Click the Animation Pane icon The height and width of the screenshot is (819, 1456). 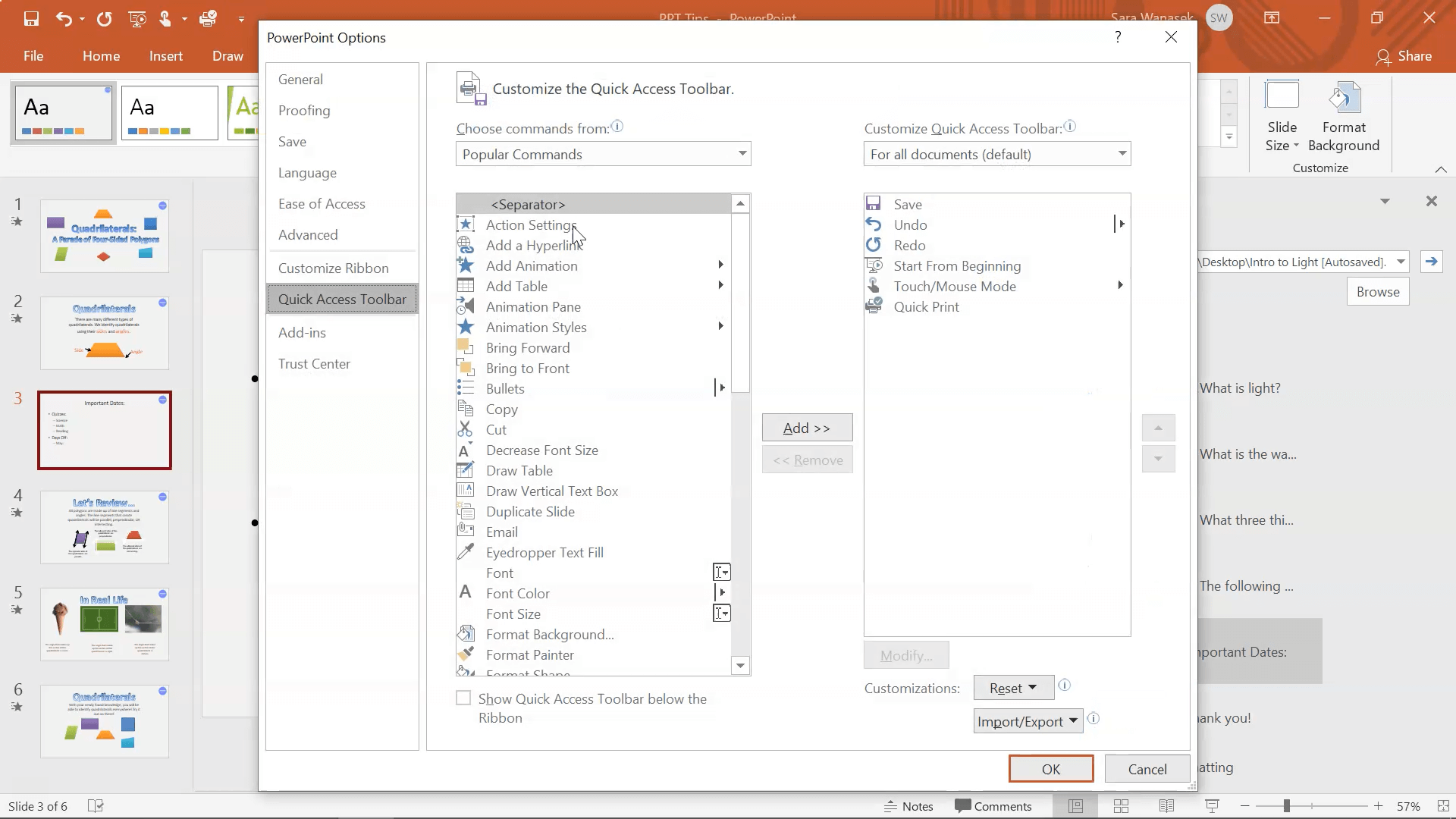click(466, 306)
